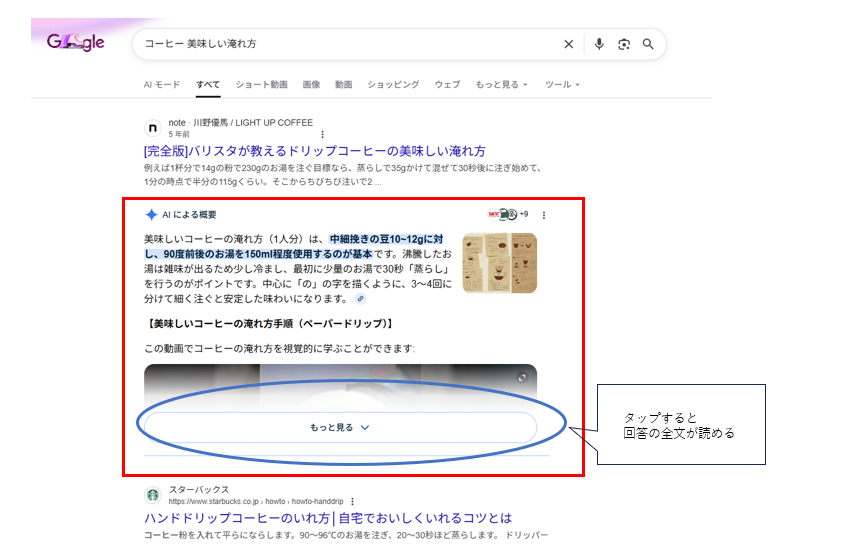The width and height of the screenshot is (849, 546).
Task: Open the ツール dropdown
Action: [562, 85]
